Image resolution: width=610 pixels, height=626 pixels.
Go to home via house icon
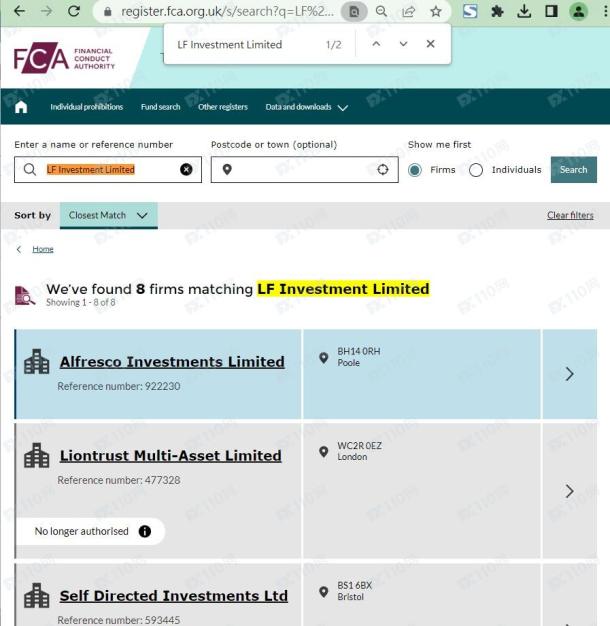(21, 107)
